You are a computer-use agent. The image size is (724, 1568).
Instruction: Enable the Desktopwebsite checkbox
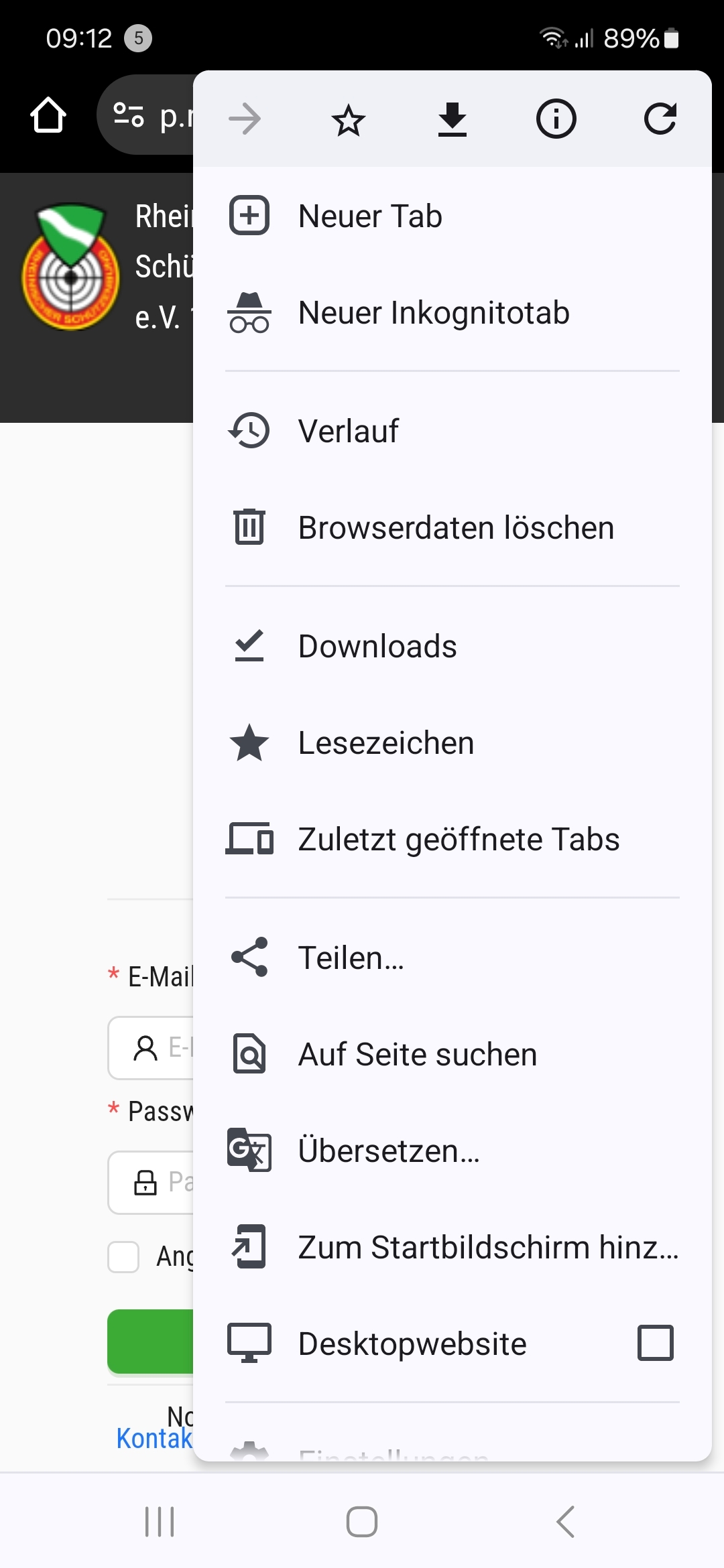pos(656,1344)
